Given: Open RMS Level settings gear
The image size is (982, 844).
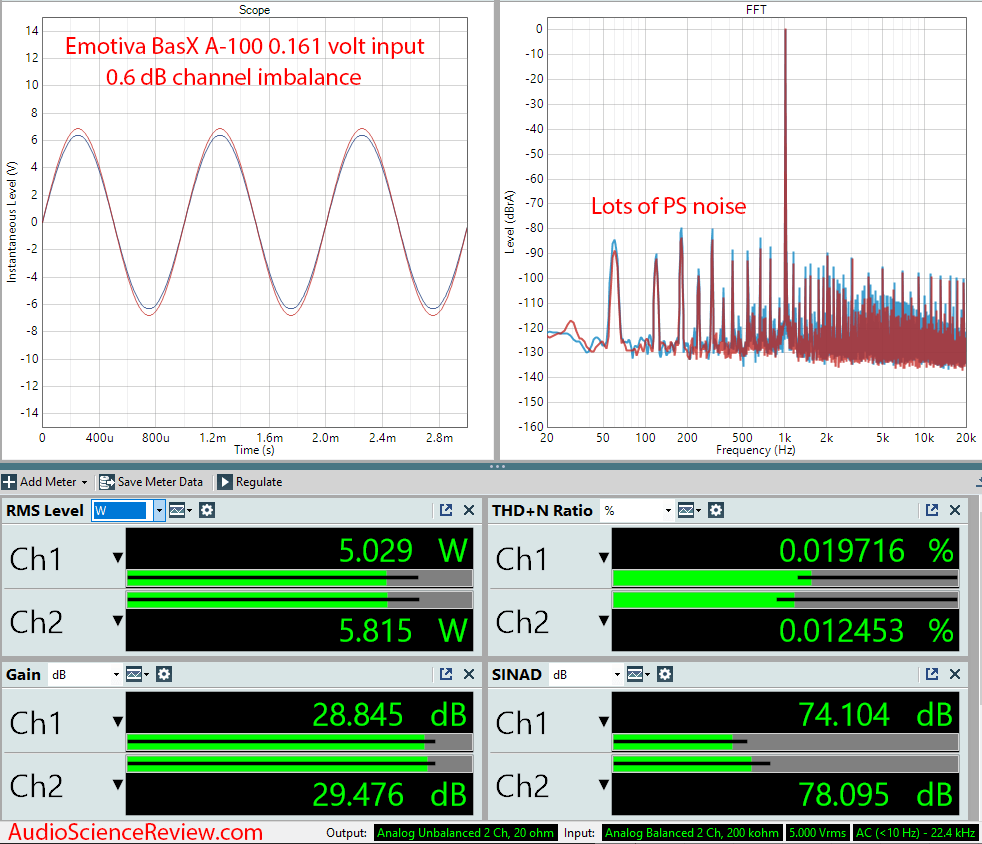Looking at the screenshot, I should (x=207, y=511).
